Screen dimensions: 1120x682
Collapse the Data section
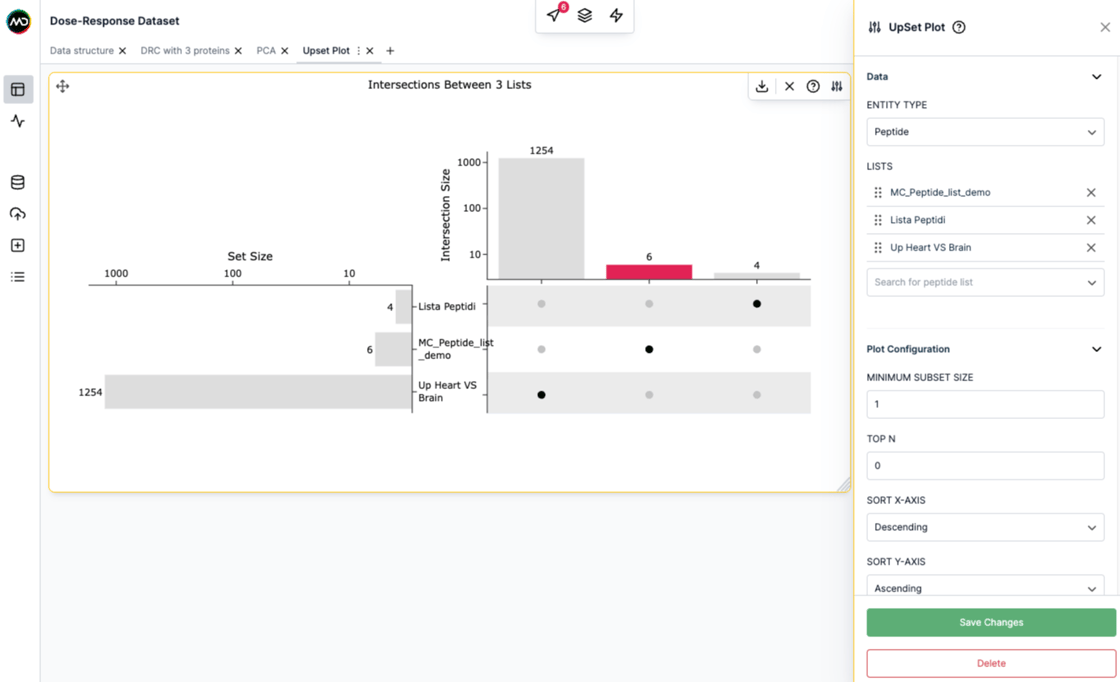coord(1096,76)
